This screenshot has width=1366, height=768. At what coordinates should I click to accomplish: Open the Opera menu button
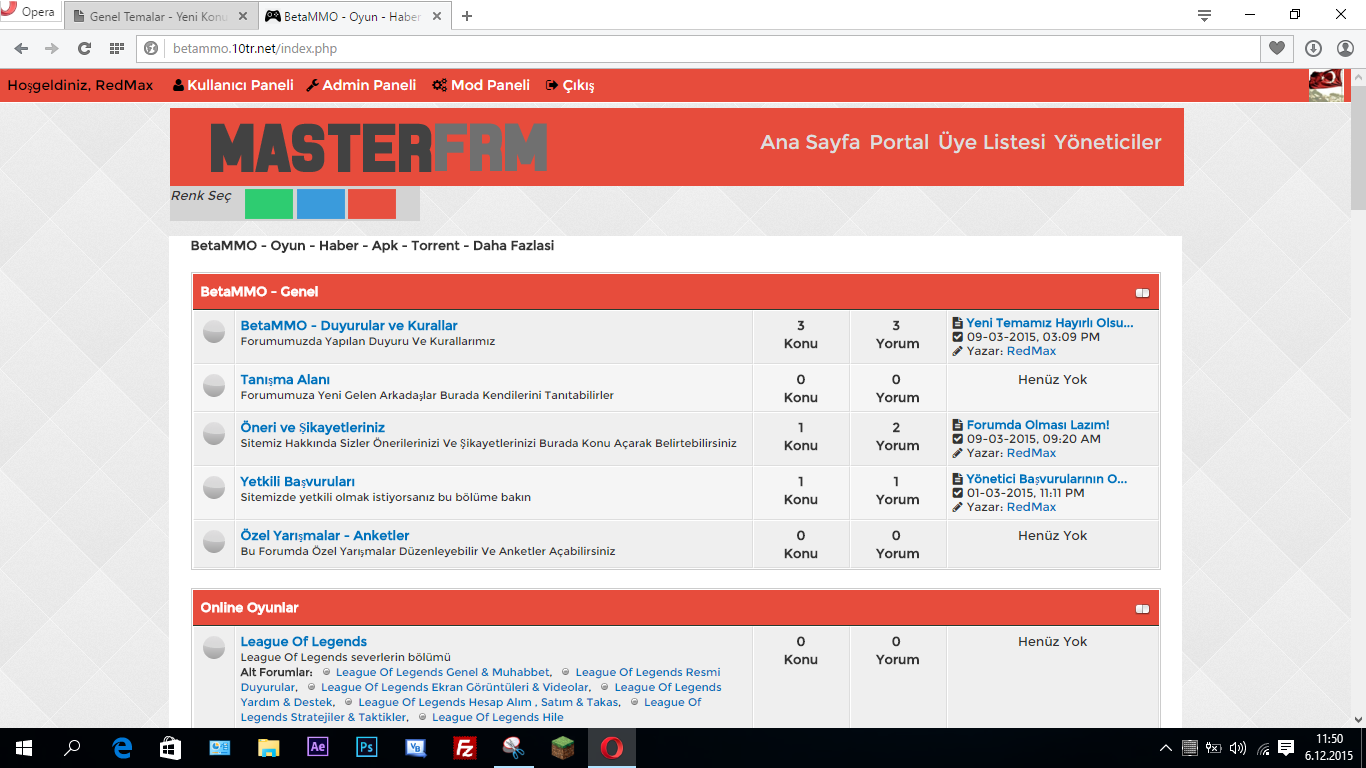click(x=29, y=13)
